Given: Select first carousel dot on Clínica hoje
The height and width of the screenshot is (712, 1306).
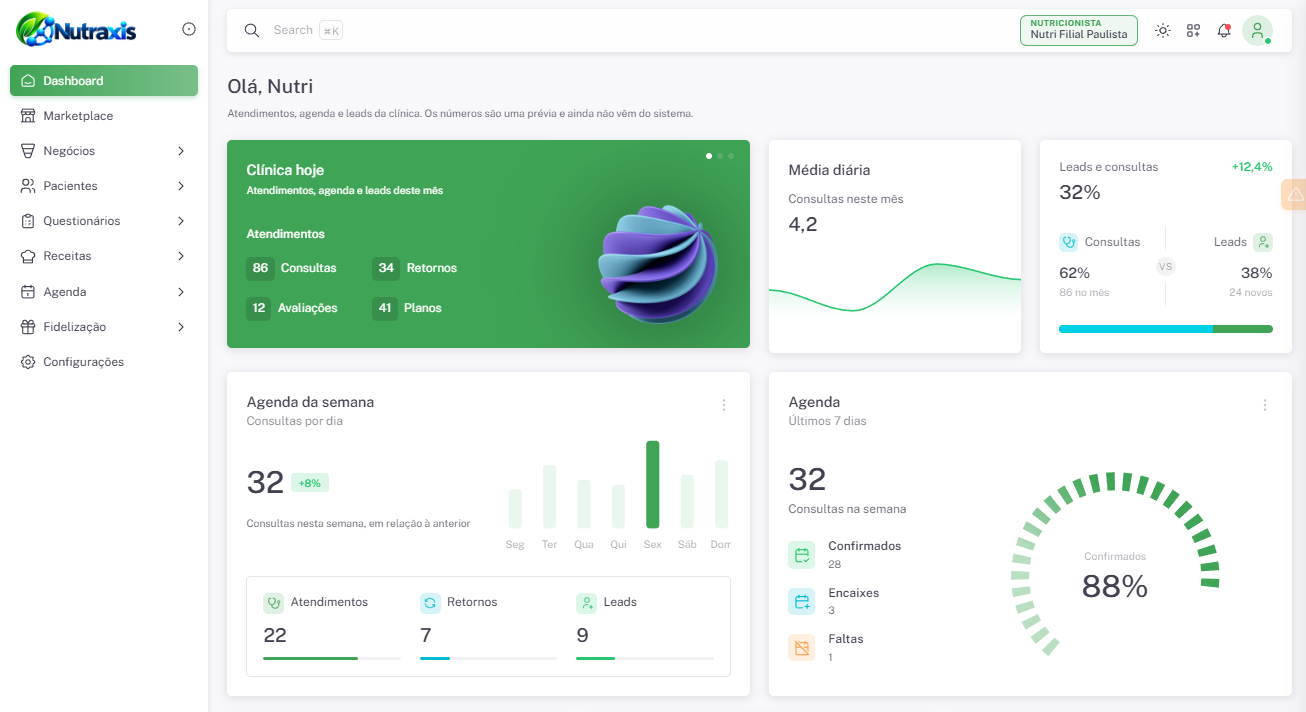Looking at the screenshot, I should point(709,156).
